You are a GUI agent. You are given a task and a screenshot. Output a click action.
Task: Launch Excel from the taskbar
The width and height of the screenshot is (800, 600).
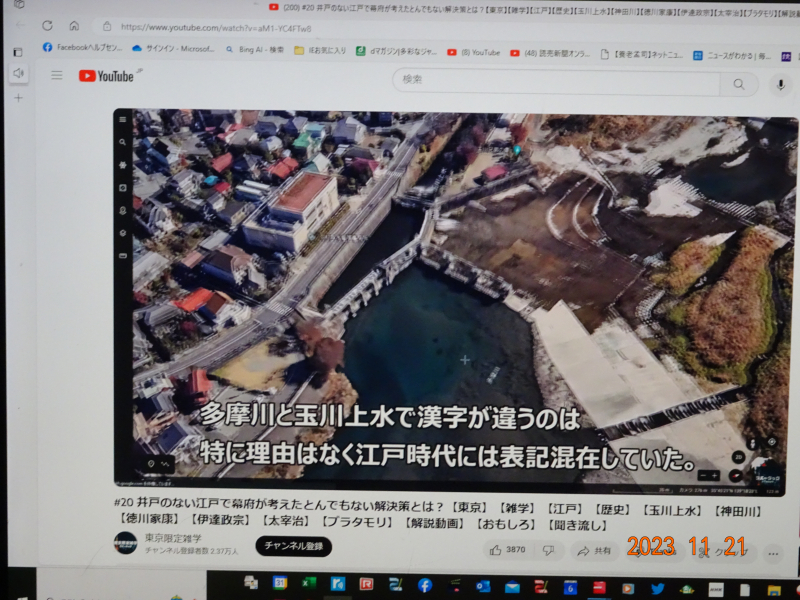coord(308,583)
